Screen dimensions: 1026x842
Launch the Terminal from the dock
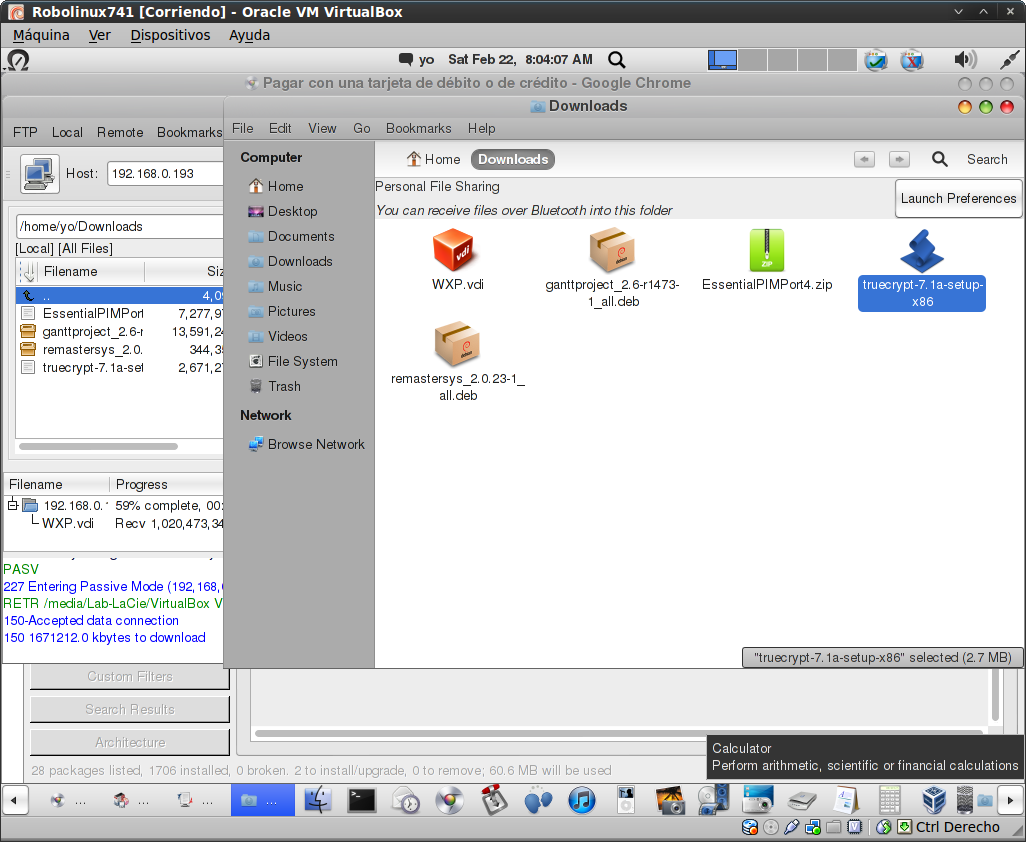361,800
